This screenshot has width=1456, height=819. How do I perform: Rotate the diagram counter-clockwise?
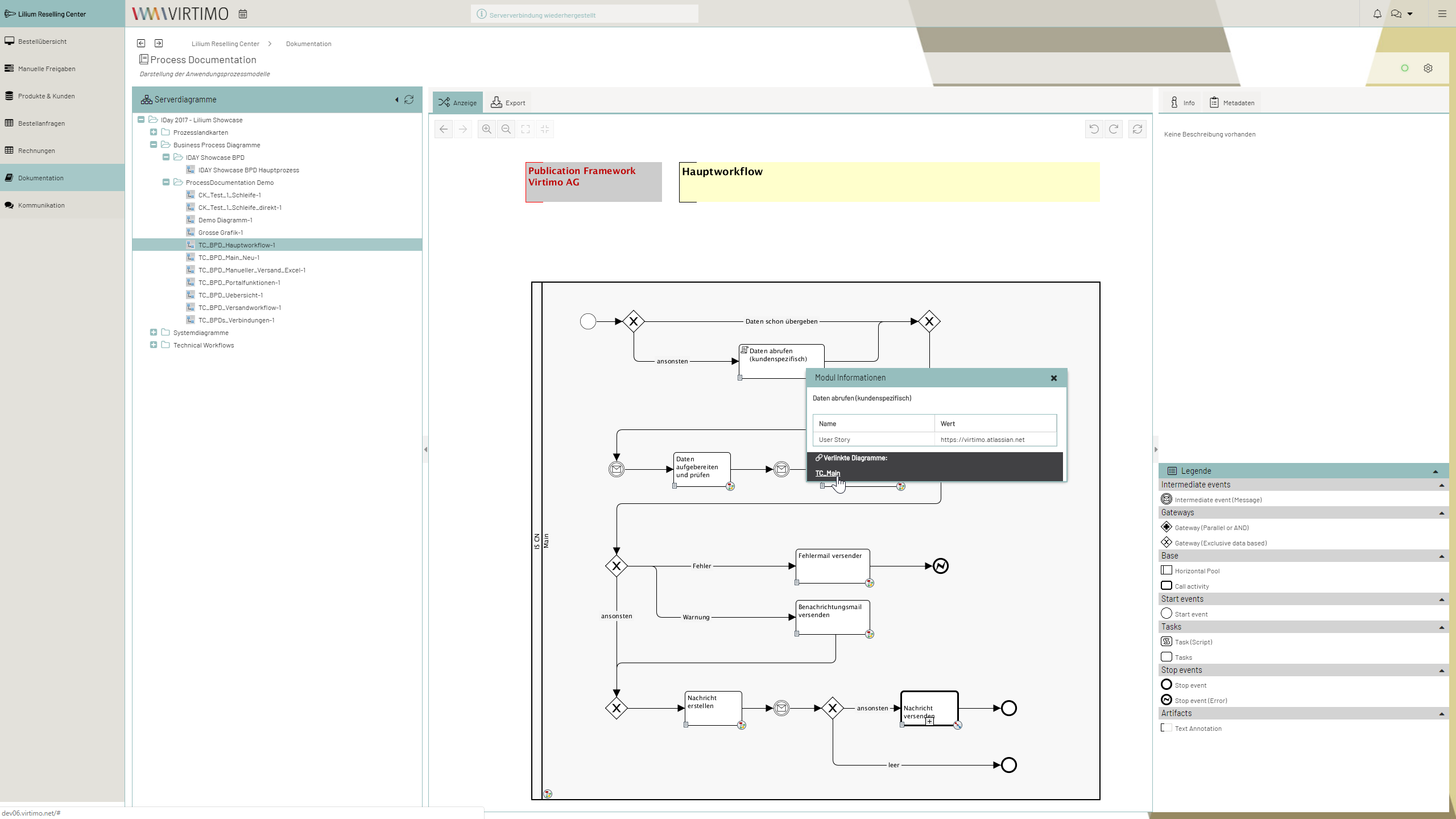(x=1094, y=129)
